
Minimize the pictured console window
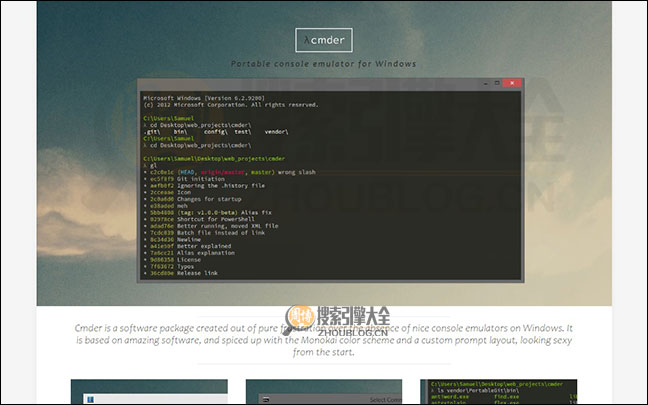[486, 83]
